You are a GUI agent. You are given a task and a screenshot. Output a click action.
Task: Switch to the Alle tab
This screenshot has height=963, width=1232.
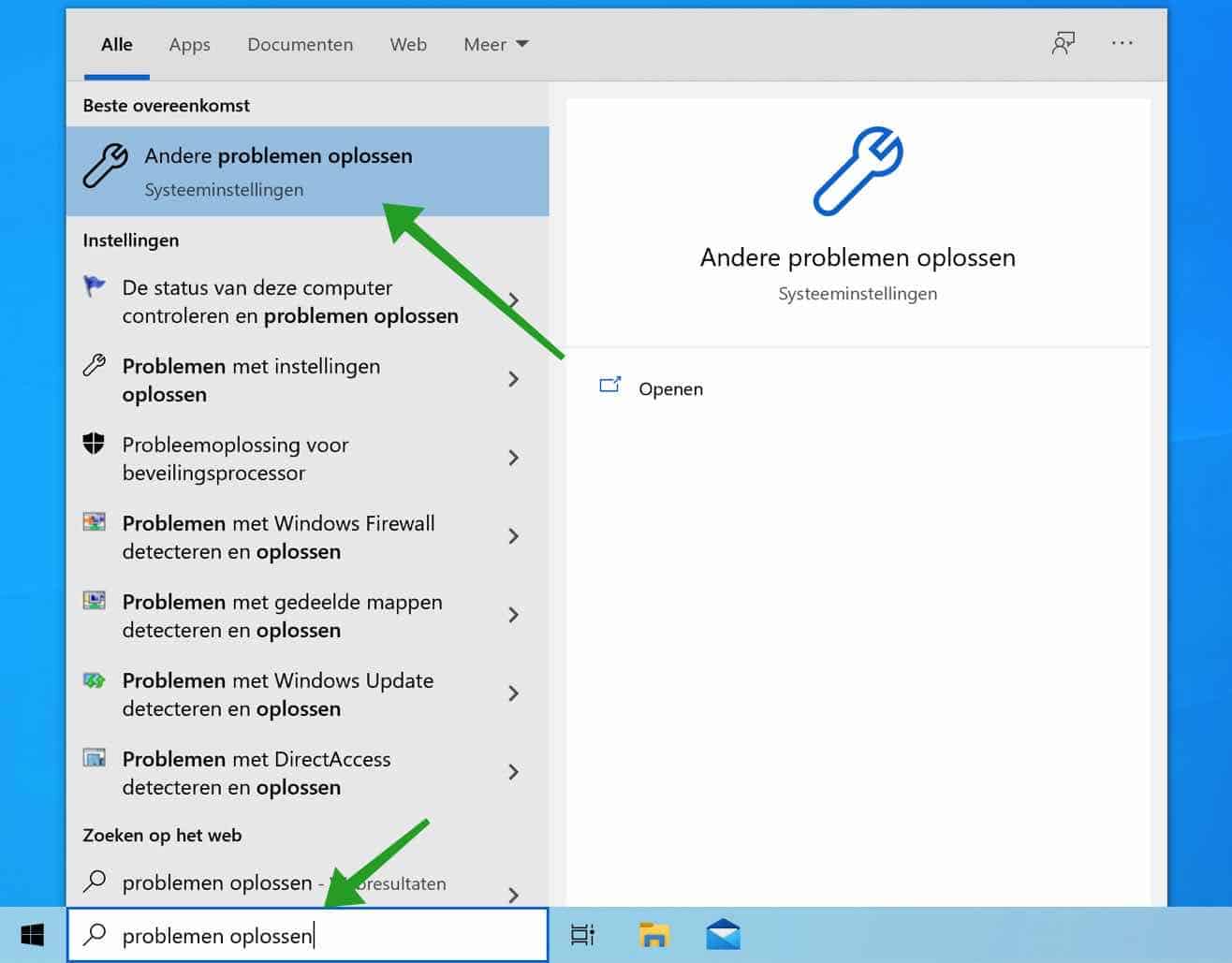(x=117, y=44)
